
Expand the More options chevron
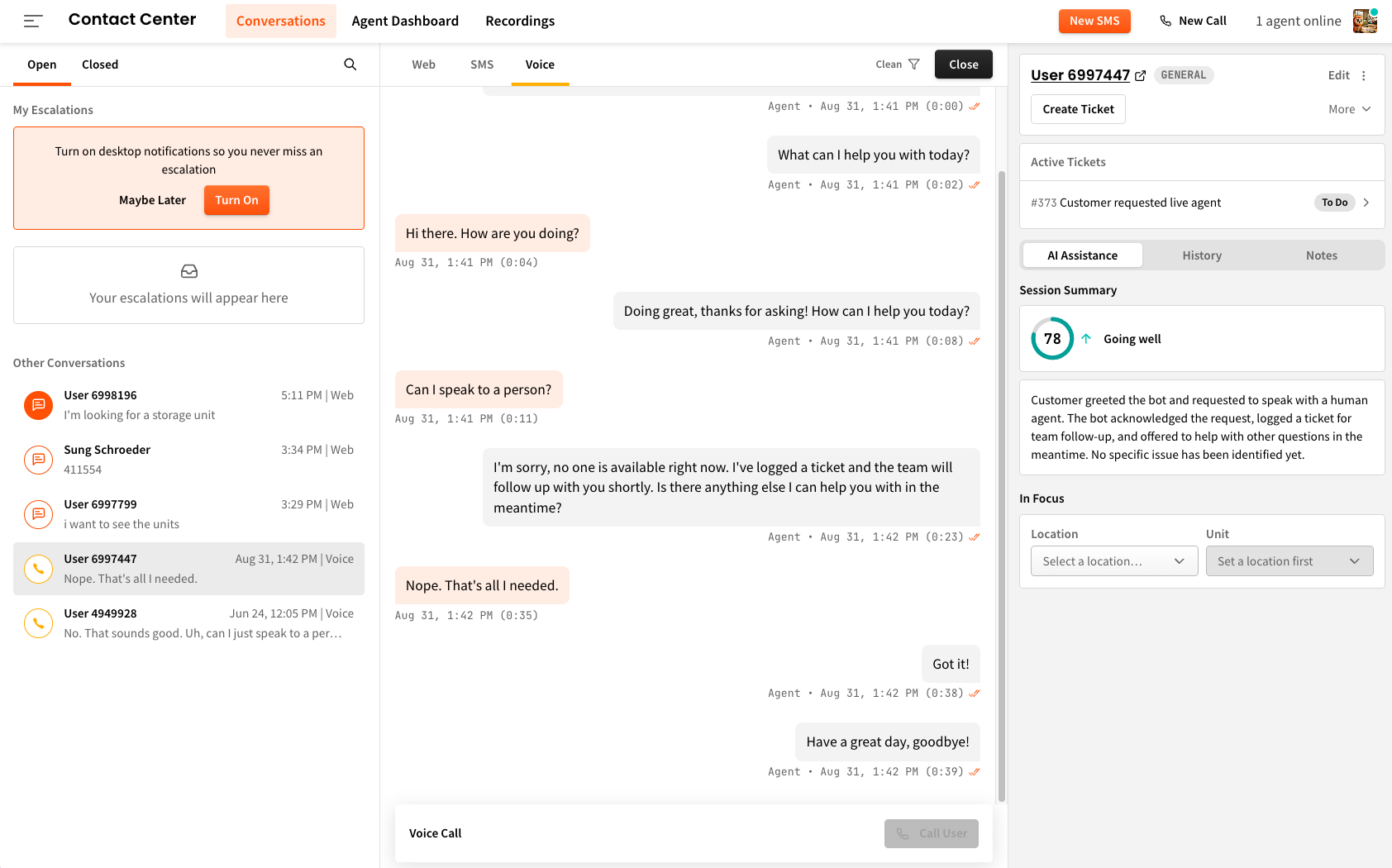coord(1366,109)
